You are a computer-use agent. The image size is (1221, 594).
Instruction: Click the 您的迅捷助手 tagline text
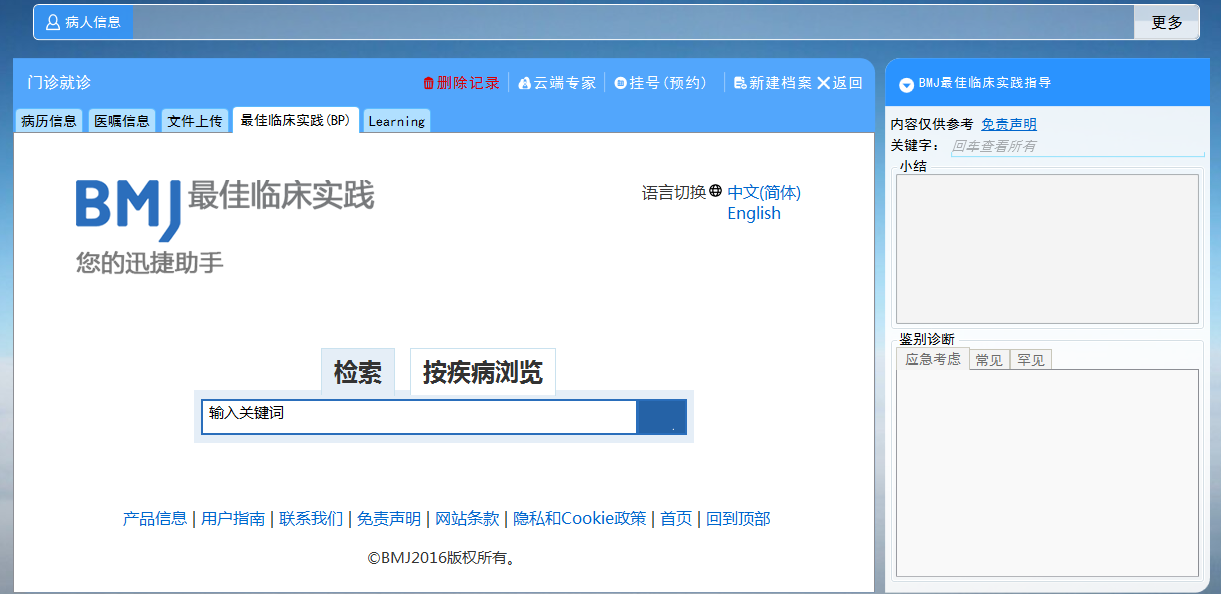[150, 263]
